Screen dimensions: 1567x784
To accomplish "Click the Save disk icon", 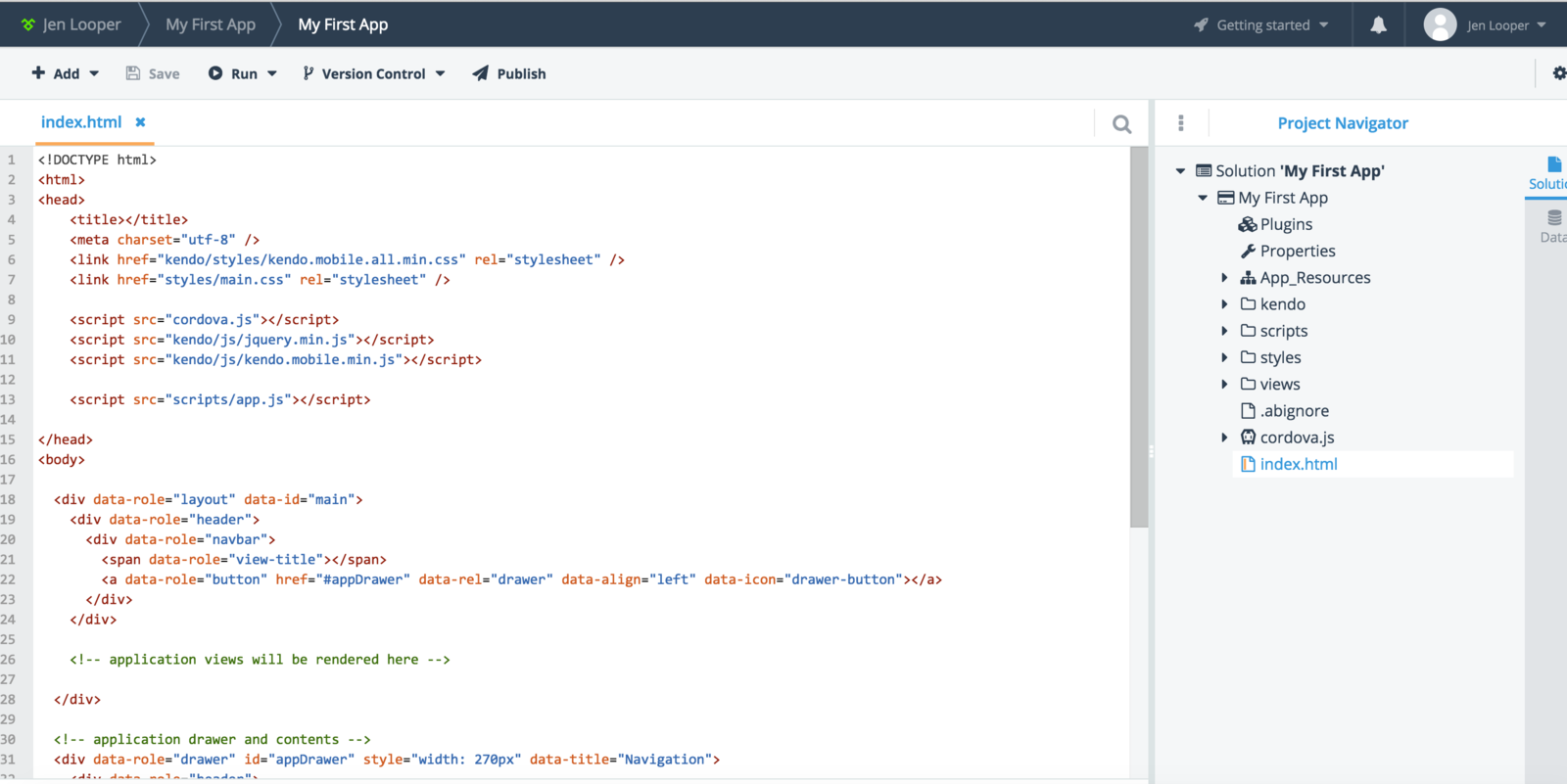I will pos(133,73).
